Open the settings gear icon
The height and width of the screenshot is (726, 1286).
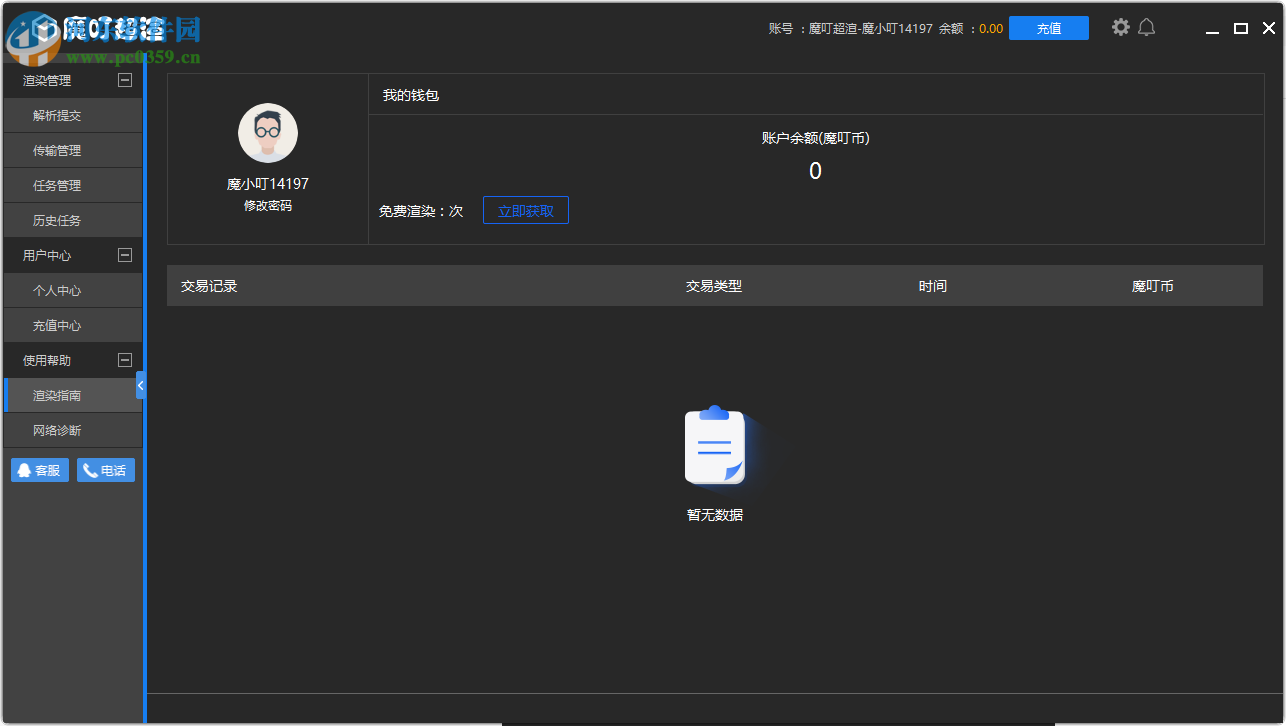[x=1120, y=27]
